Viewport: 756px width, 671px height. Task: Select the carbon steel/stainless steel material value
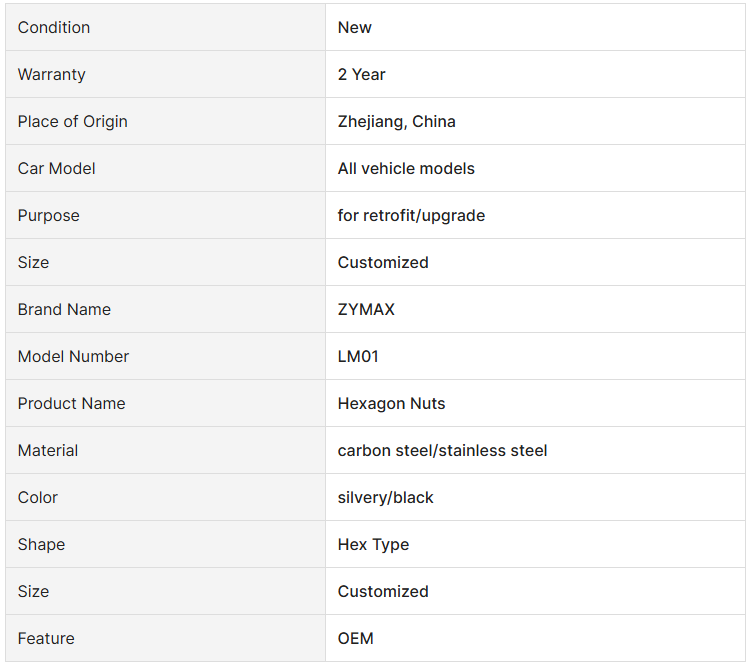[443, 450]
